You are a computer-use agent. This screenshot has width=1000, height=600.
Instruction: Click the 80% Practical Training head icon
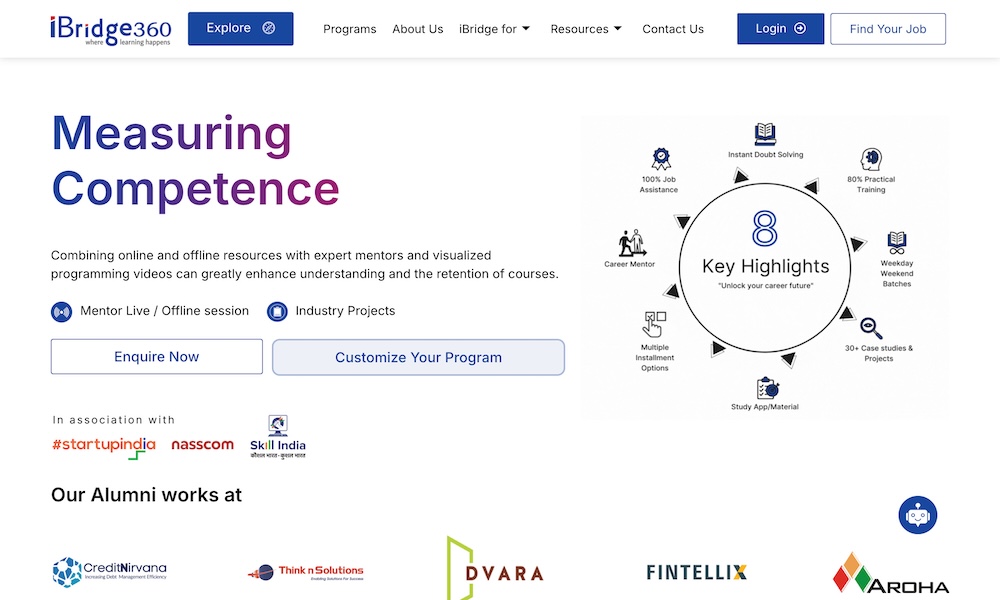point(871,159)
